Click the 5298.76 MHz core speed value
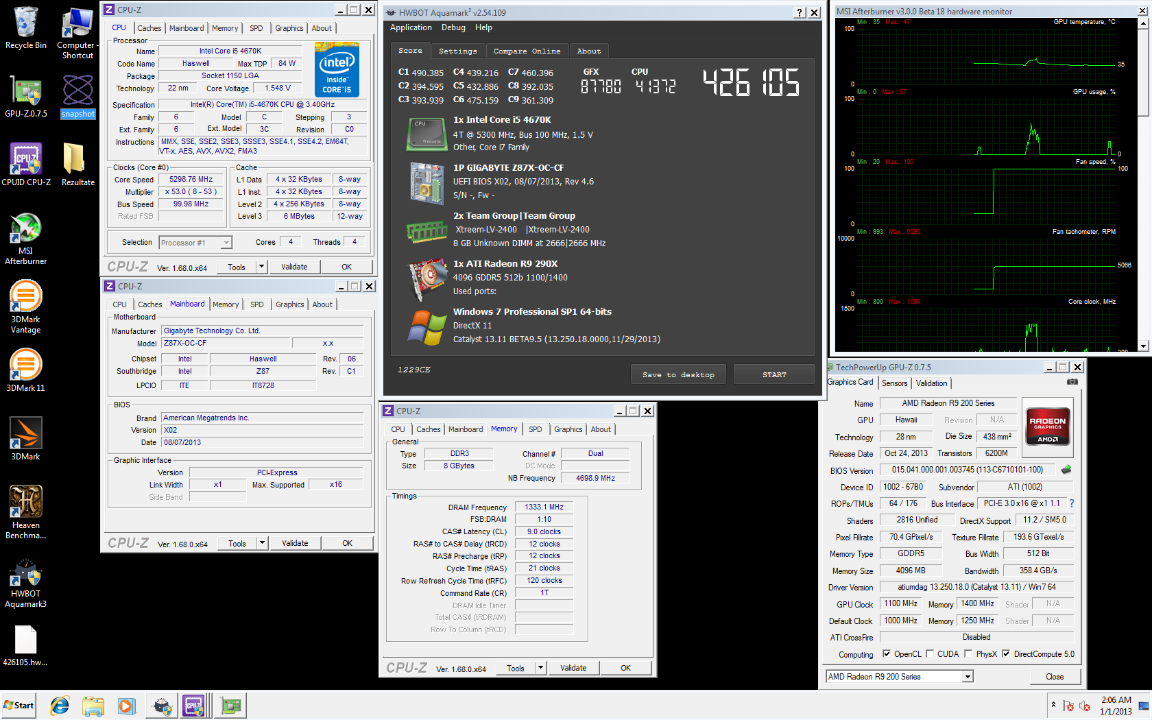Screen dimensions: 1152x720 190,179
